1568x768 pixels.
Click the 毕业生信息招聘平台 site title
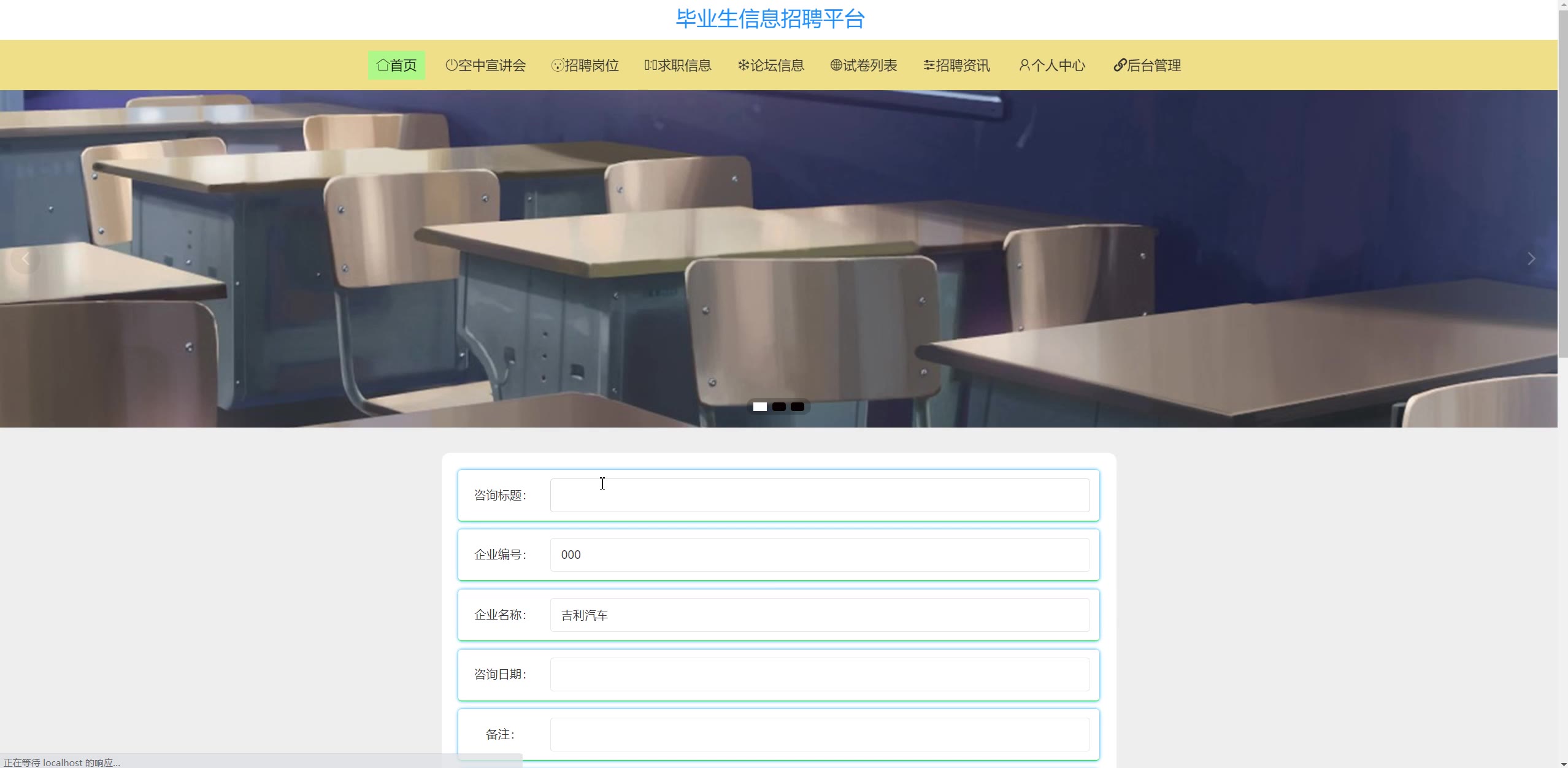click(x=771, y=19)
